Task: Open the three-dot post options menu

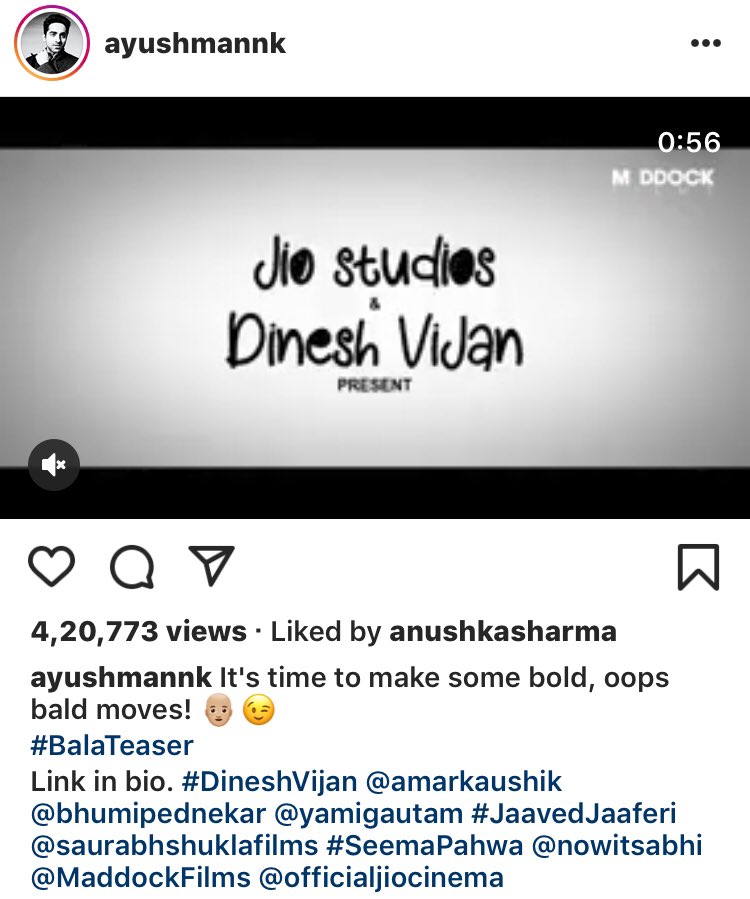Action: [706, 43]
